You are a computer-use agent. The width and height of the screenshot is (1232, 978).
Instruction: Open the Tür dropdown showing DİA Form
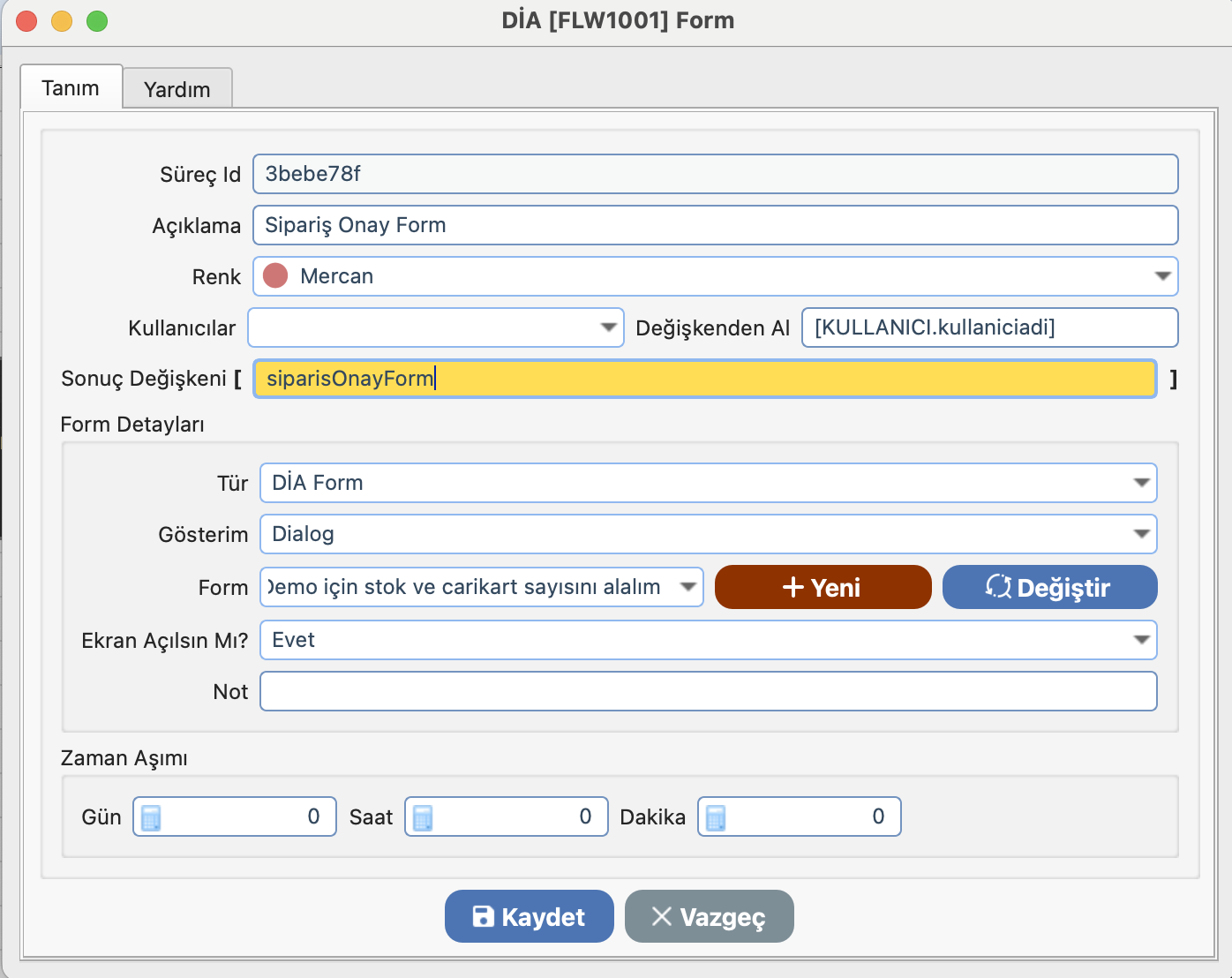1141,483
